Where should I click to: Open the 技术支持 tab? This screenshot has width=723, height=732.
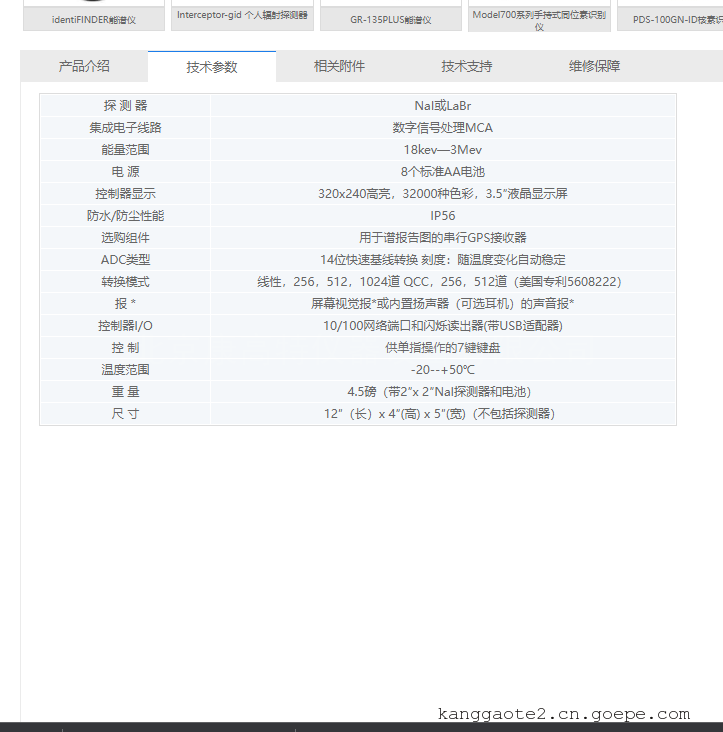[467, 67]
